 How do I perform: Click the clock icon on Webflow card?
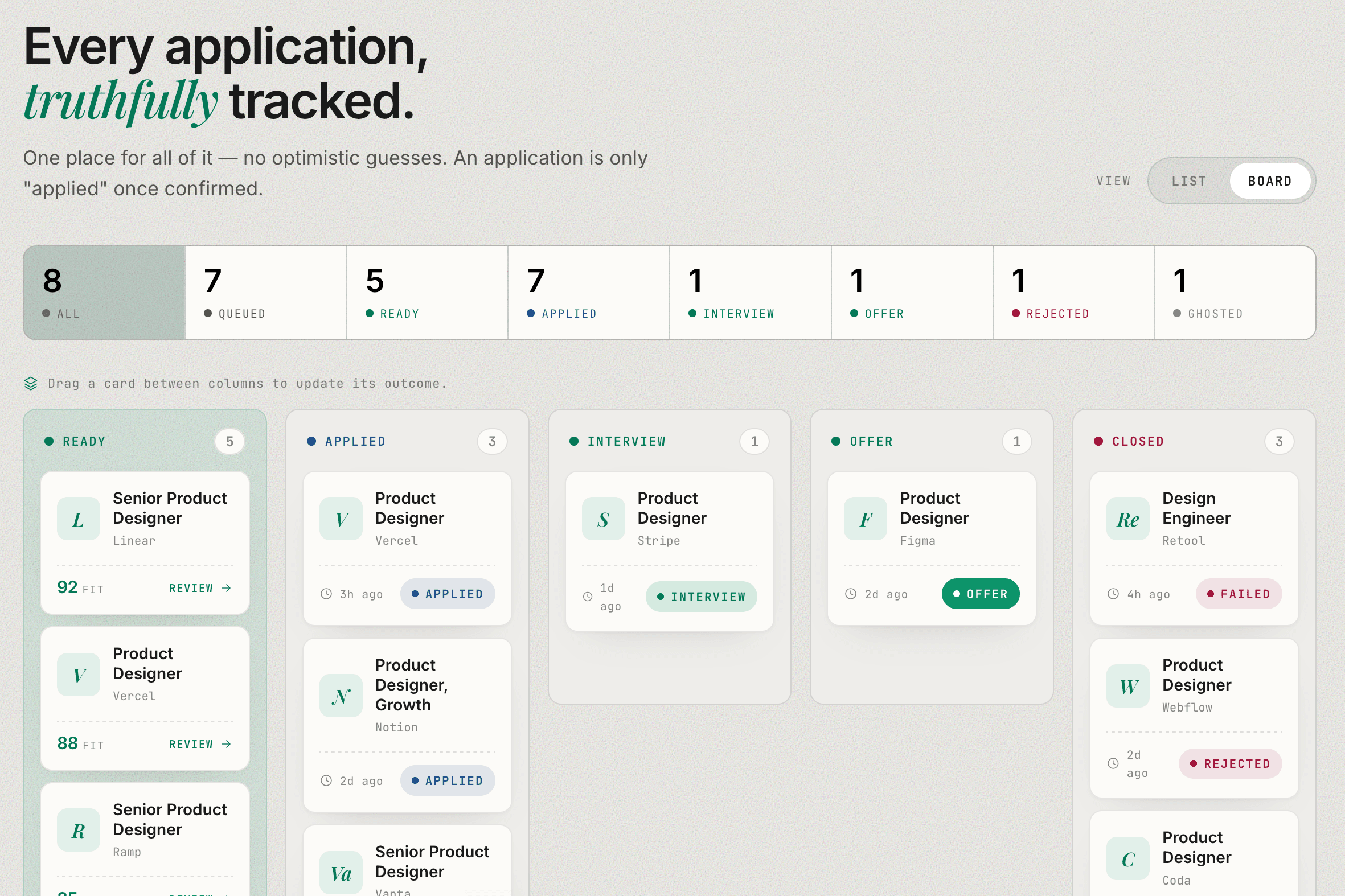click(x=1113, y=763)
